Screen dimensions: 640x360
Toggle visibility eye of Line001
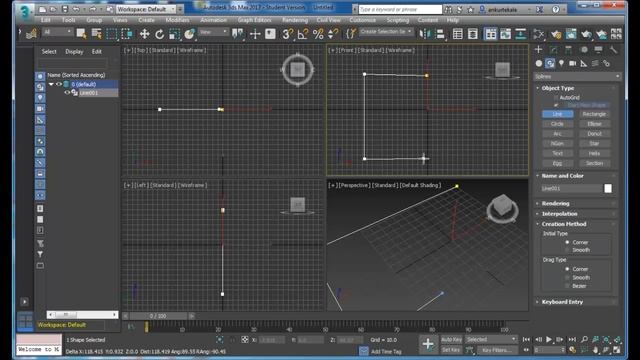tap(67, 93)
